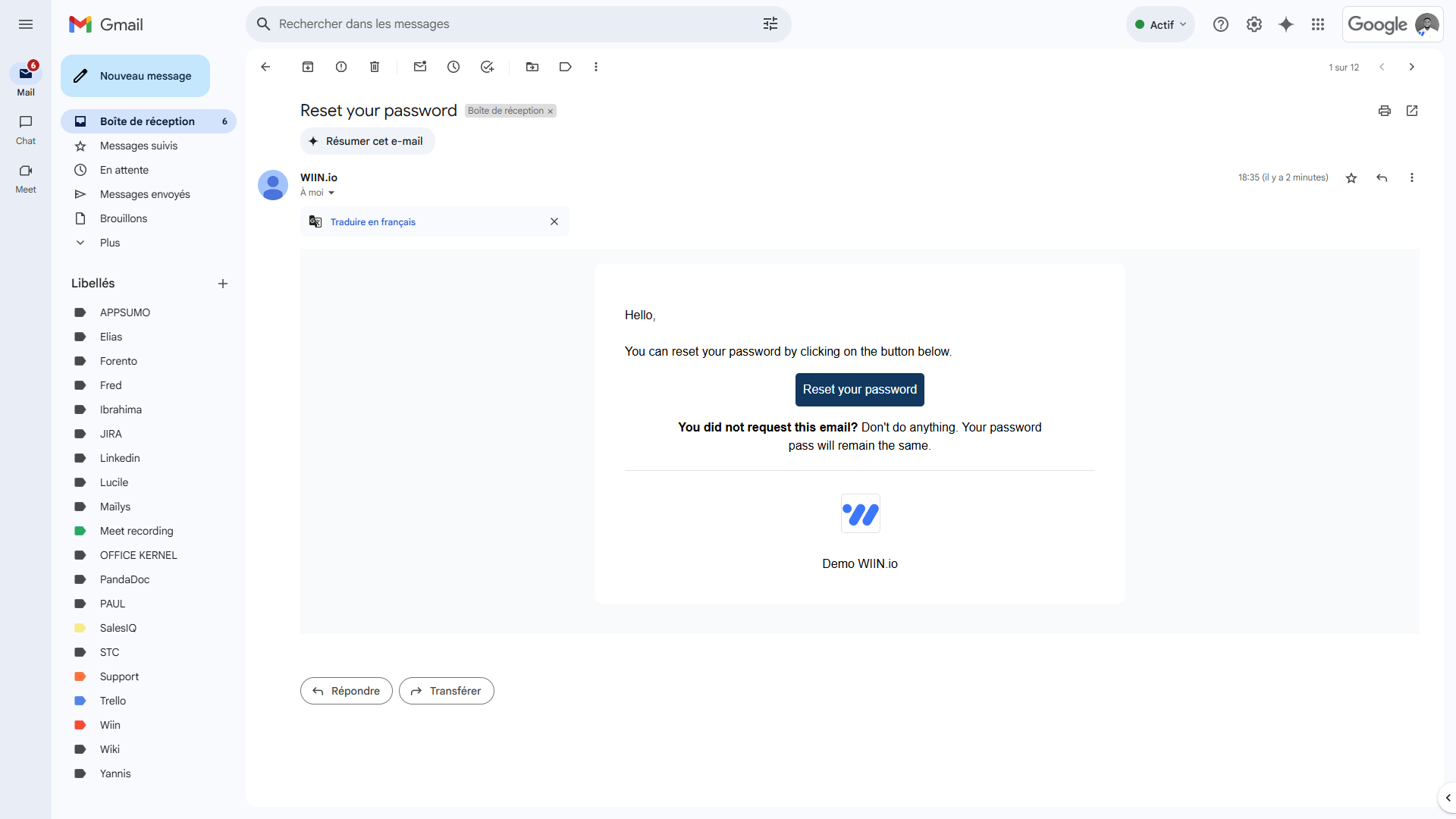This screenshot has width=1456, height=819.
Task: Go to the next conversation
Action: (x=1412, y=67)
